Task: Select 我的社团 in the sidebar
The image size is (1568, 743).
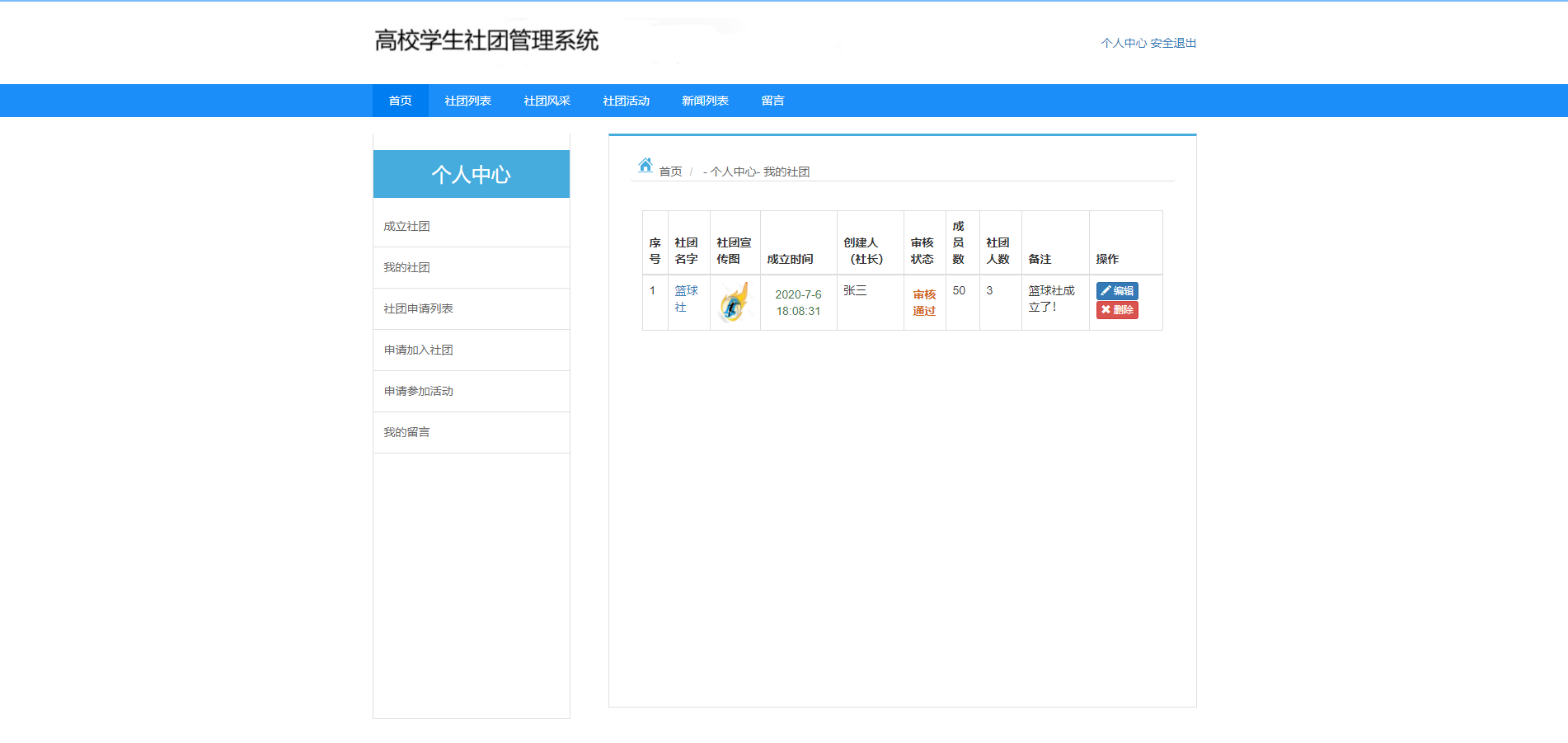Action: (x=472, y=267)
